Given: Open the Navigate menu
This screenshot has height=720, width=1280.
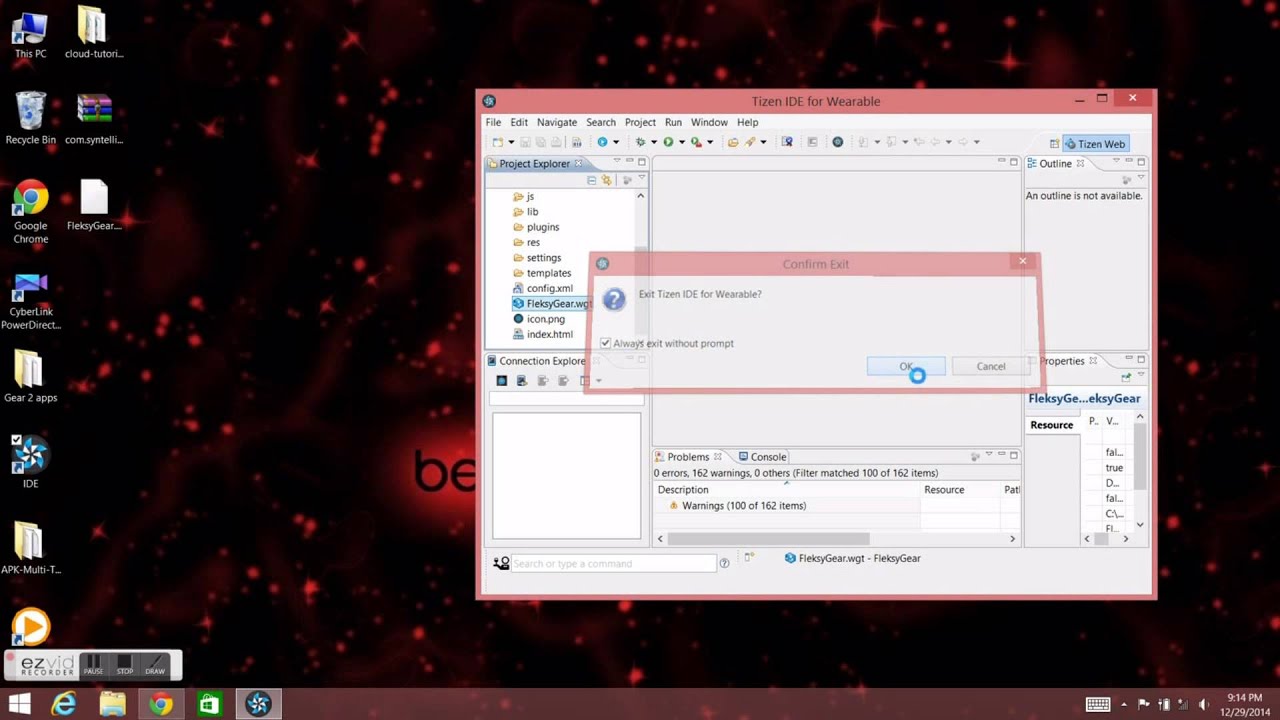Looking at the screenshot, I should pos(556,122).
